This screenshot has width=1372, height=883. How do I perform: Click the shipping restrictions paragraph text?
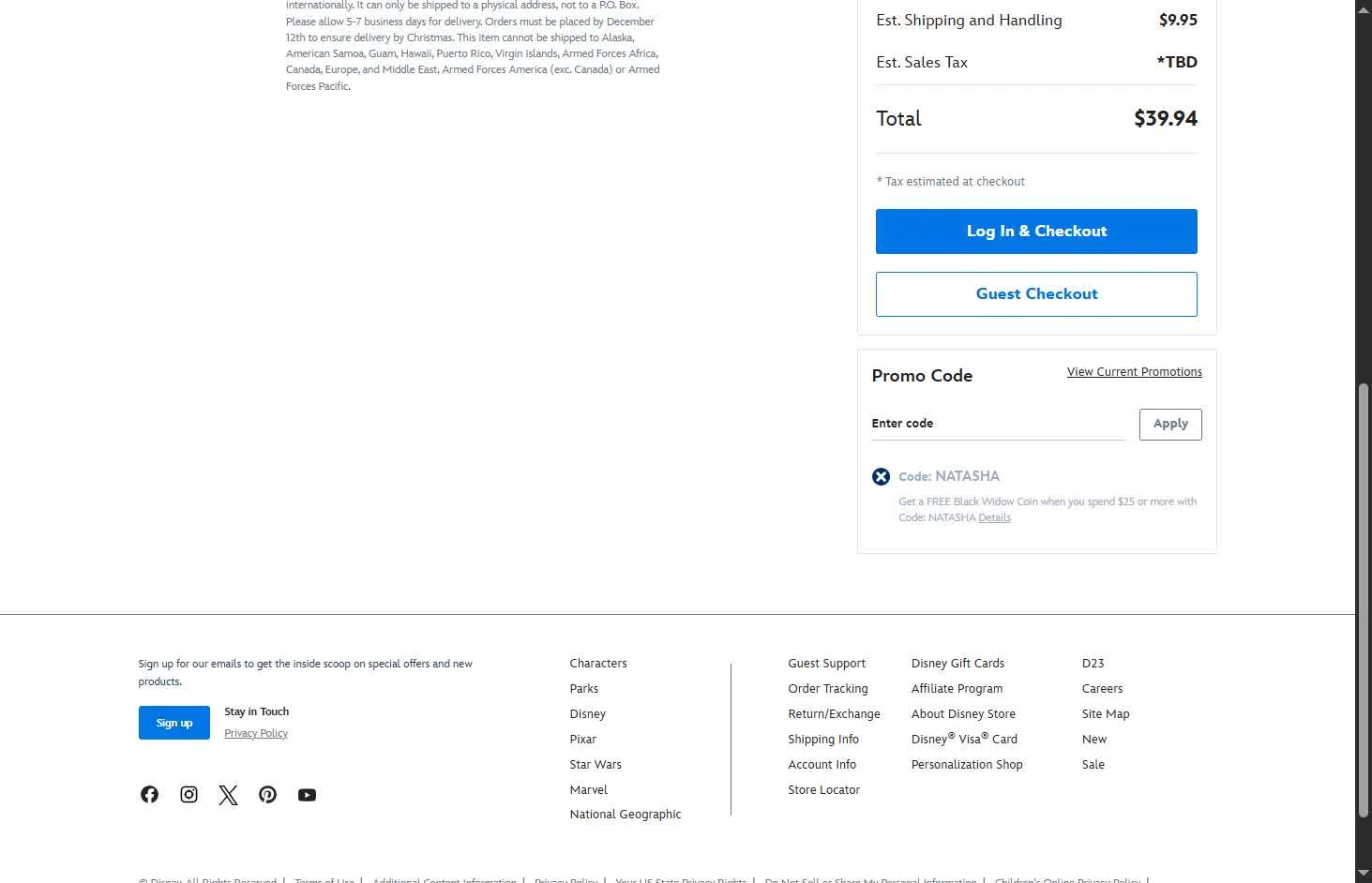click(x=473, y=45)
